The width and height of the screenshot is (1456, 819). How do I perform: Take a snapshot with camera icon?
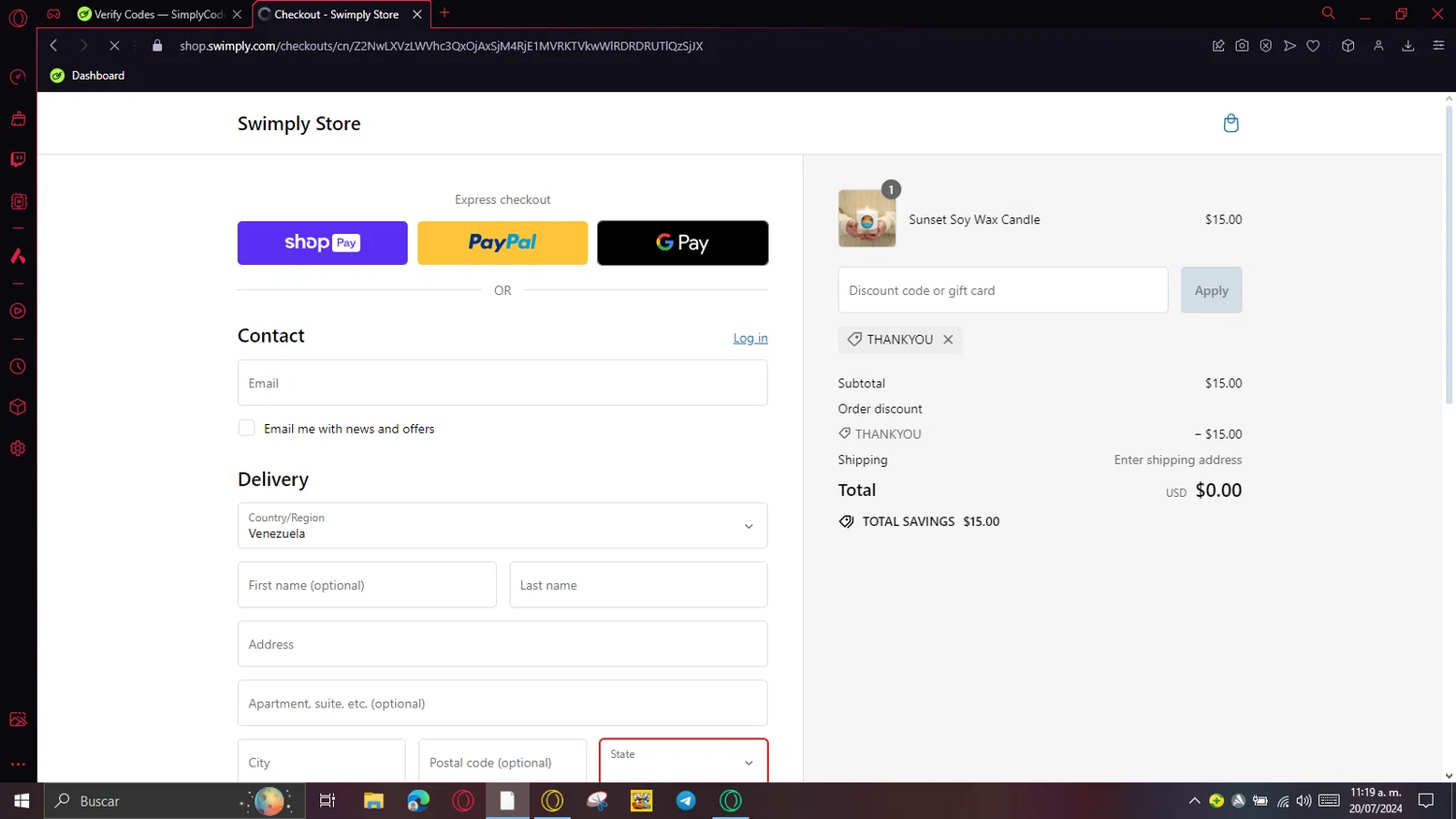point(1241,46)
